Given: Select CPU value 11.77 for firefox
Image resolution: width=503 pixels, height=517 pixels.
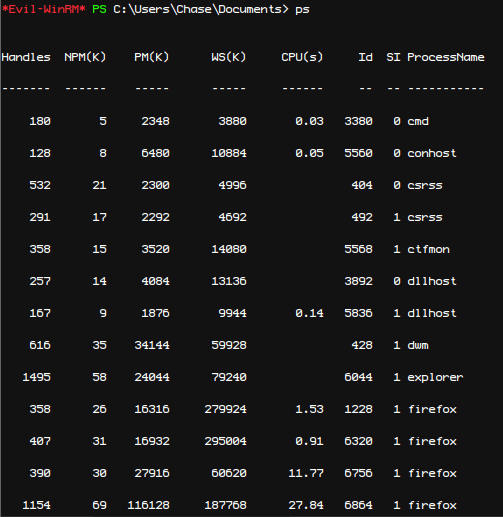Looking at the screenshot, I should click(x=306, y=473).
